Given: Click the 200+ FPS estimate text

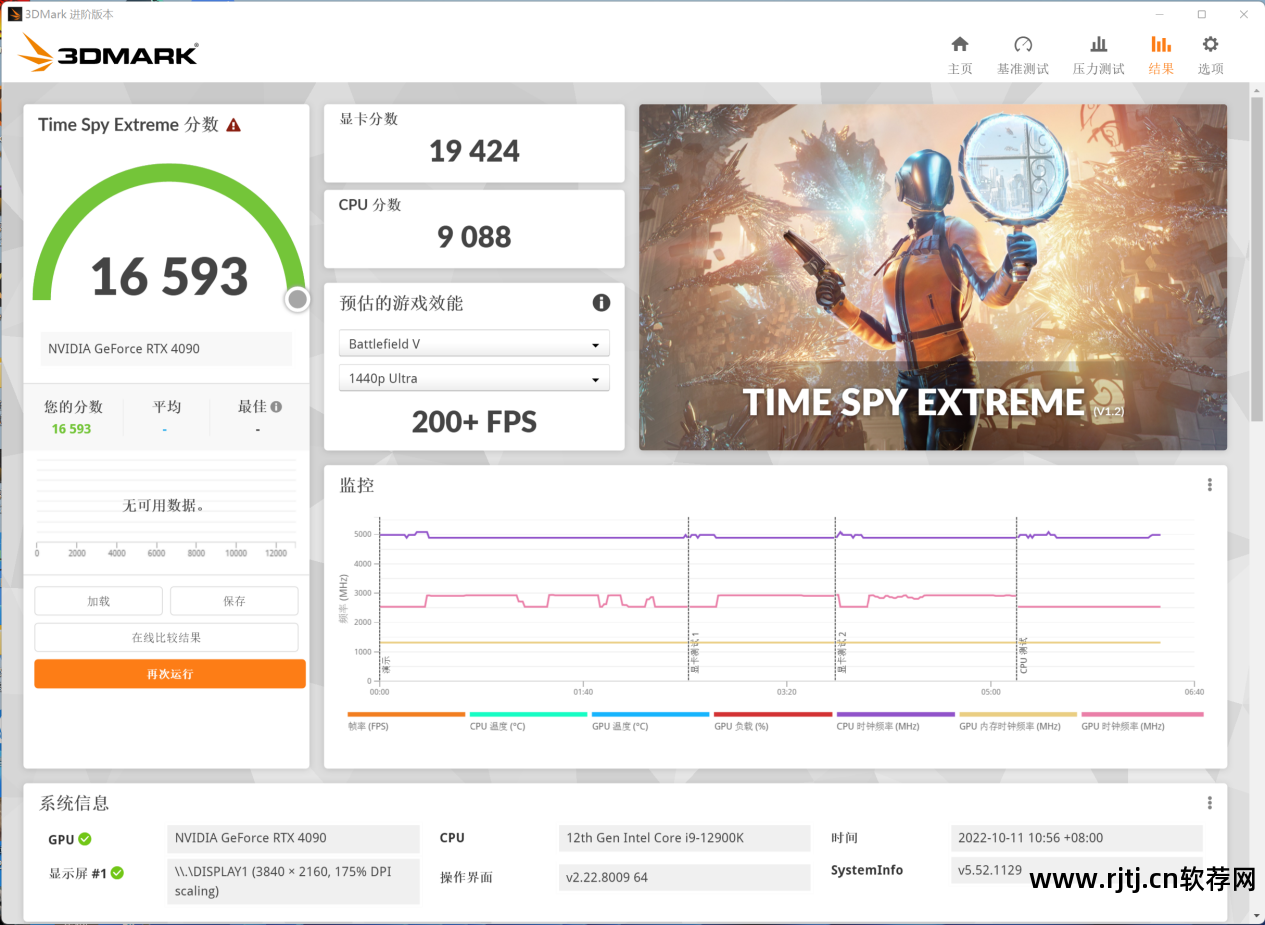Looking at the screenshot, I should (x=474, y=422).
